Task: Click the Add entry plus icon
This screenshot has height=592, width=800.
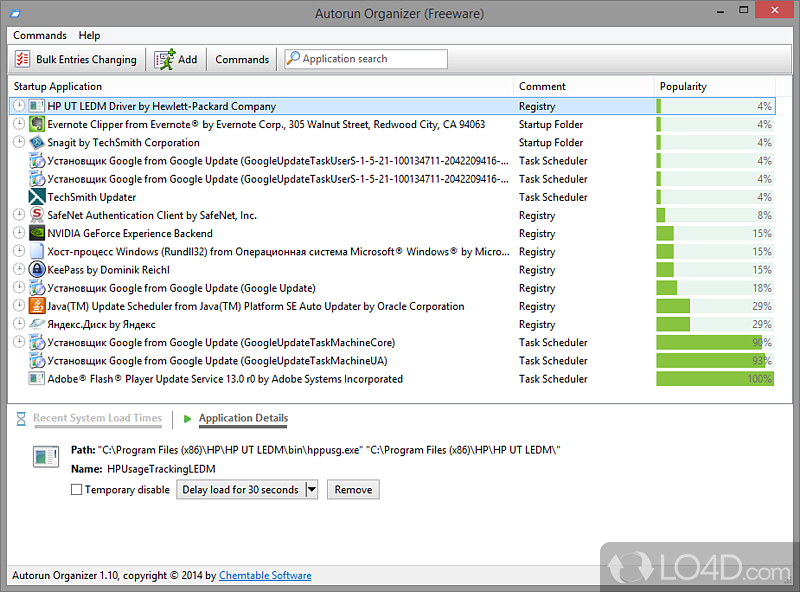Action: click(x=165, y=59)
